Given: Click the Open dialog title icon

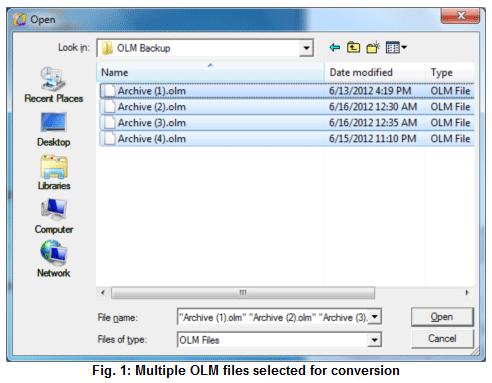Looking at the screenshot, I should [20, 19].
